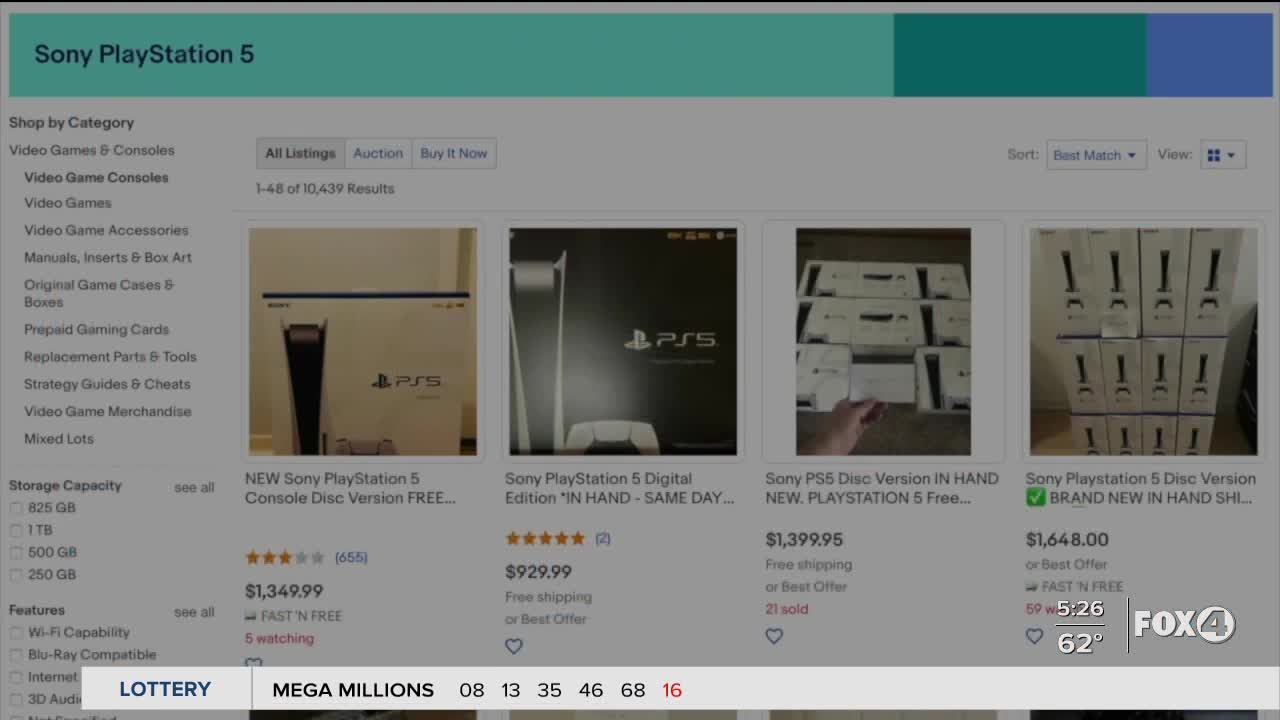
Task: Open the grid View dropdown
Action: coord(1222,155)
